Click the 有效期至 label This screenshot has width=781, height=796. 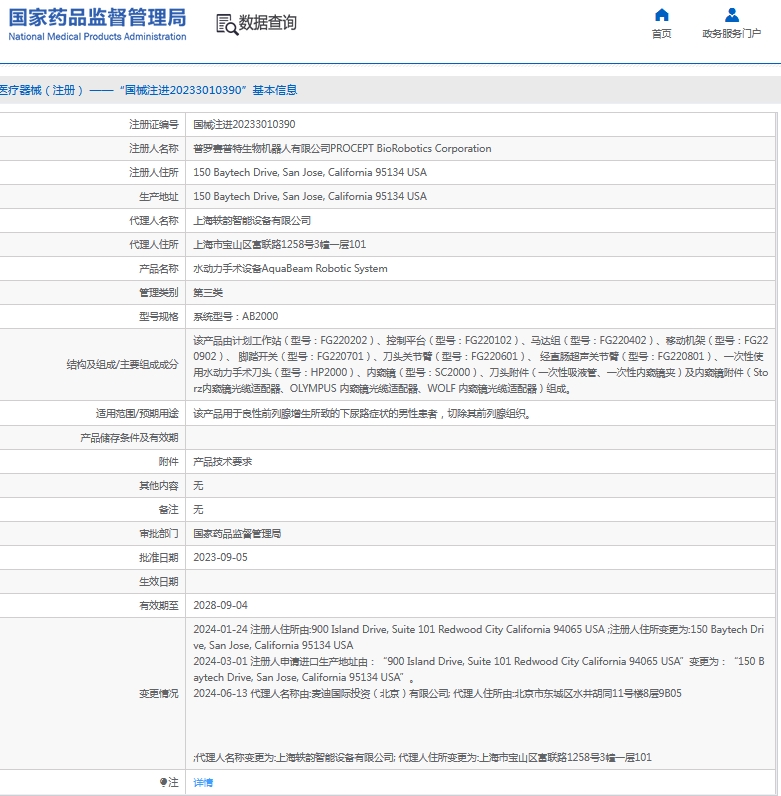[159, 606]
